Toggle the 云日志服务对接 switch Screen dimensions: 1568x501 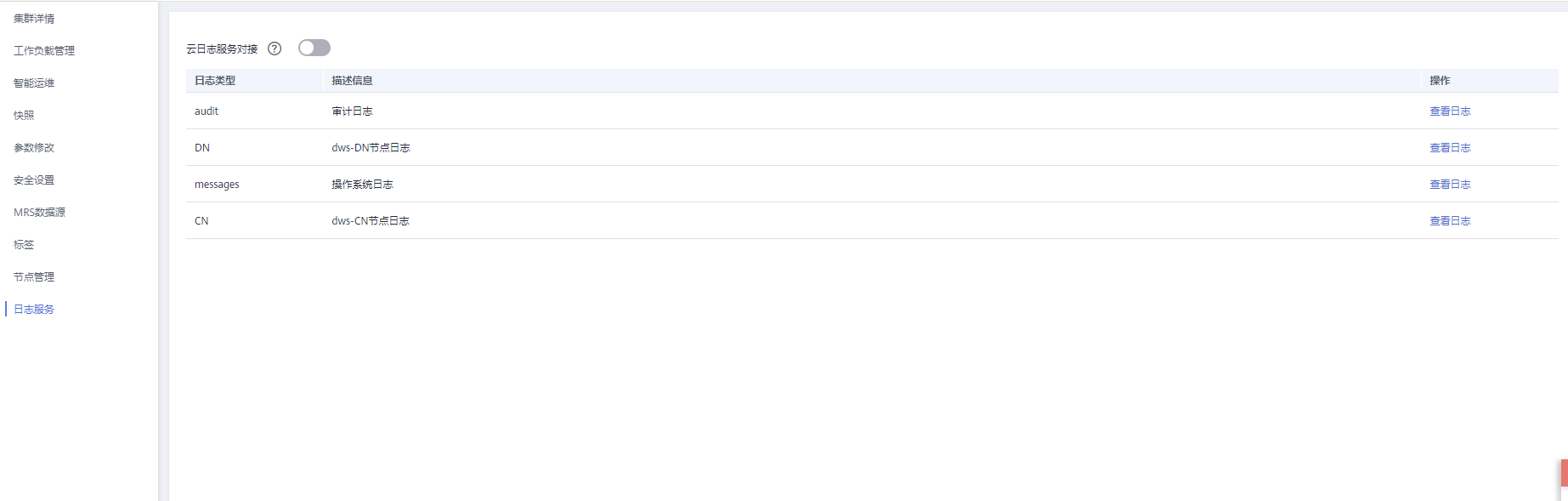pyautogui.click(x=314, y=48)
